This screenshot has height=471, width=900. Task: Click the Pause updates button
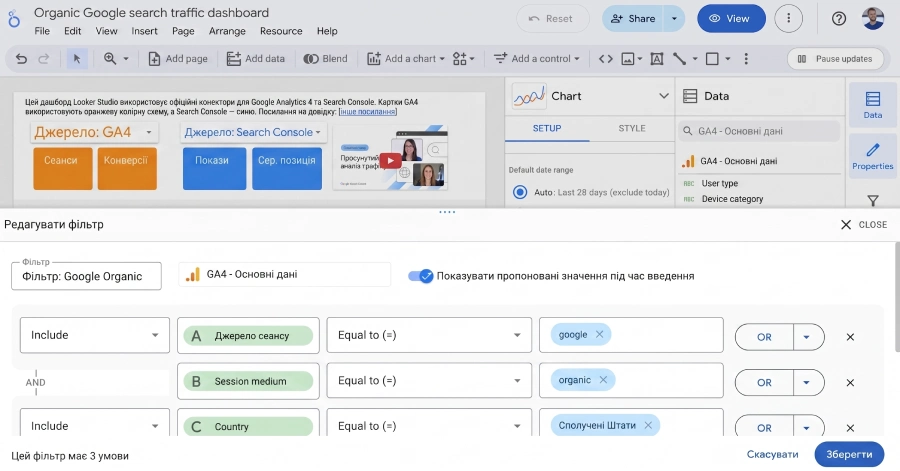point(835,59)
